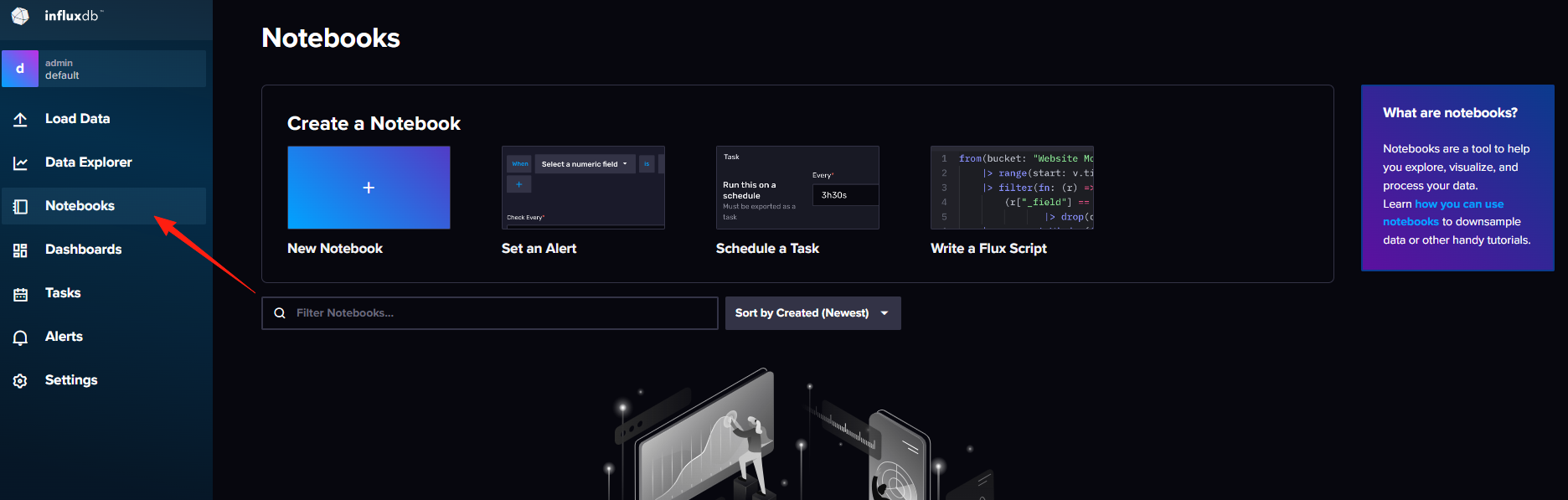Choose the Write a Flux Script thumbnail
The height and width of the screenshot is (500, 1568).
[x=1012, y=188]
